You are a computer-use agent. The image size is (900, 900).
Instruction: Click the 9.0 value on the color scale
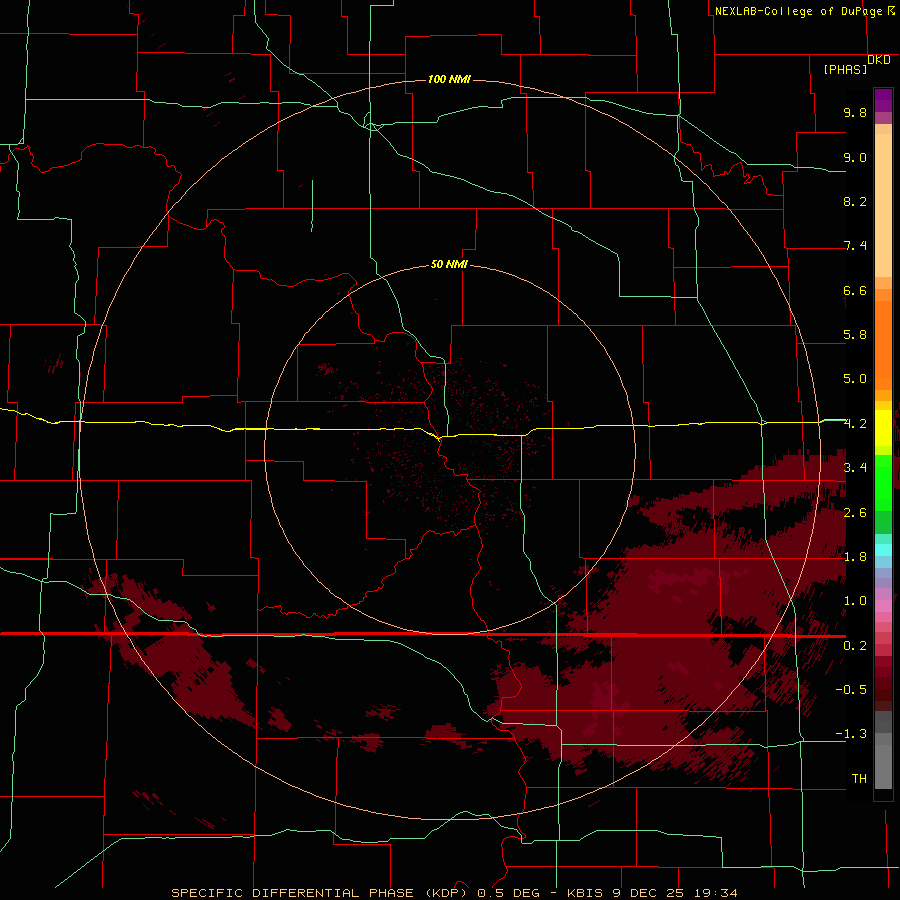(855, 157)
